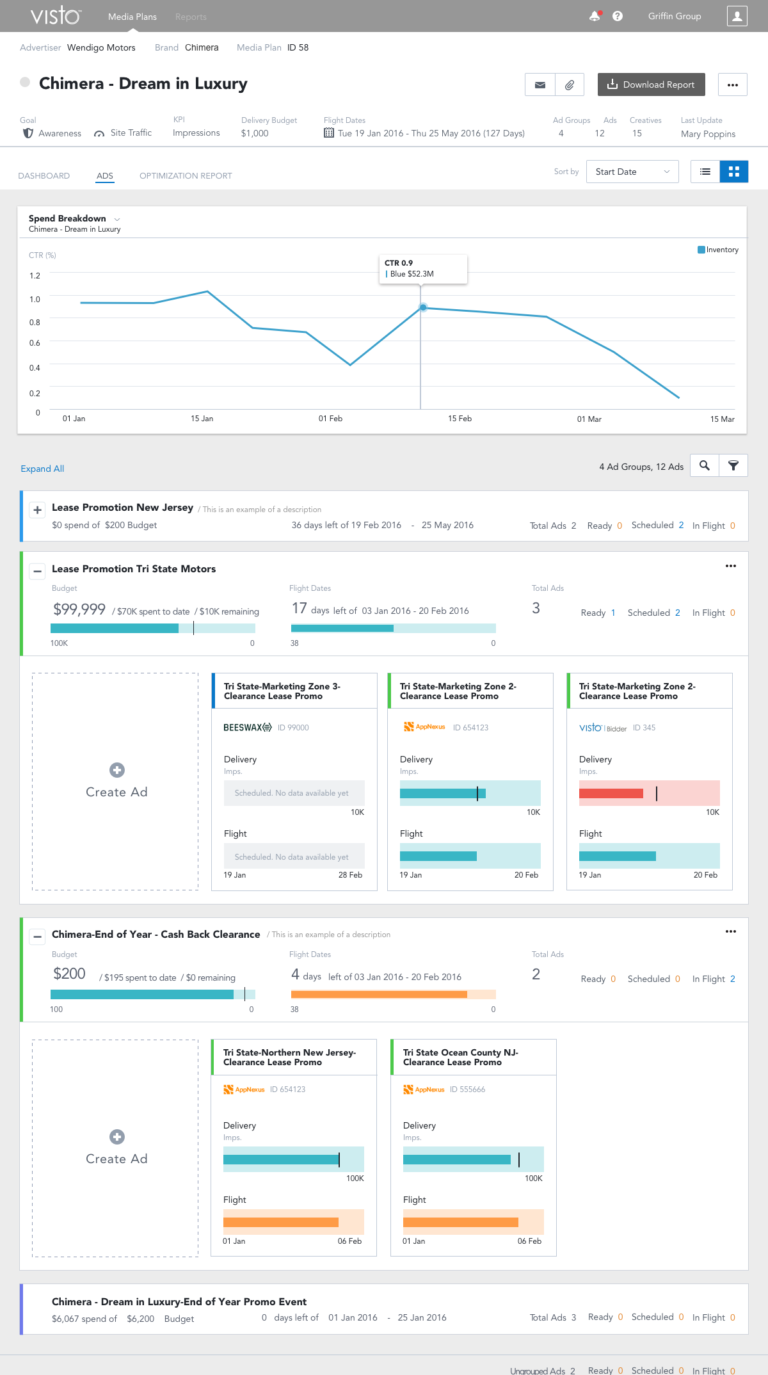This screenshot has height=1375, width=768.
Task: Open Tri State Ocean County NJ ad card
Action: [473, 1147]
